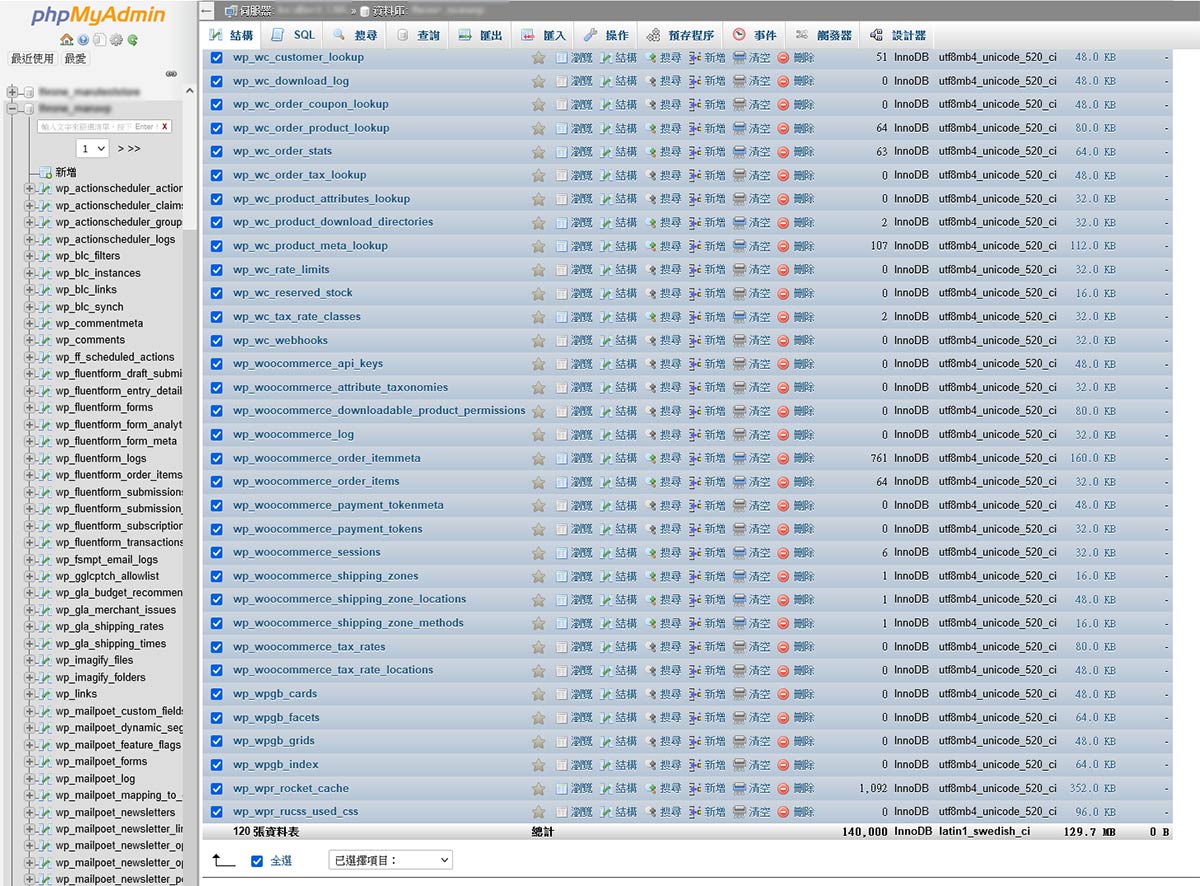The width and height of the screenshot is (1200, 886).
Task: Click the empty icon for wp_wpgb_cards
Action: point(739,694)
